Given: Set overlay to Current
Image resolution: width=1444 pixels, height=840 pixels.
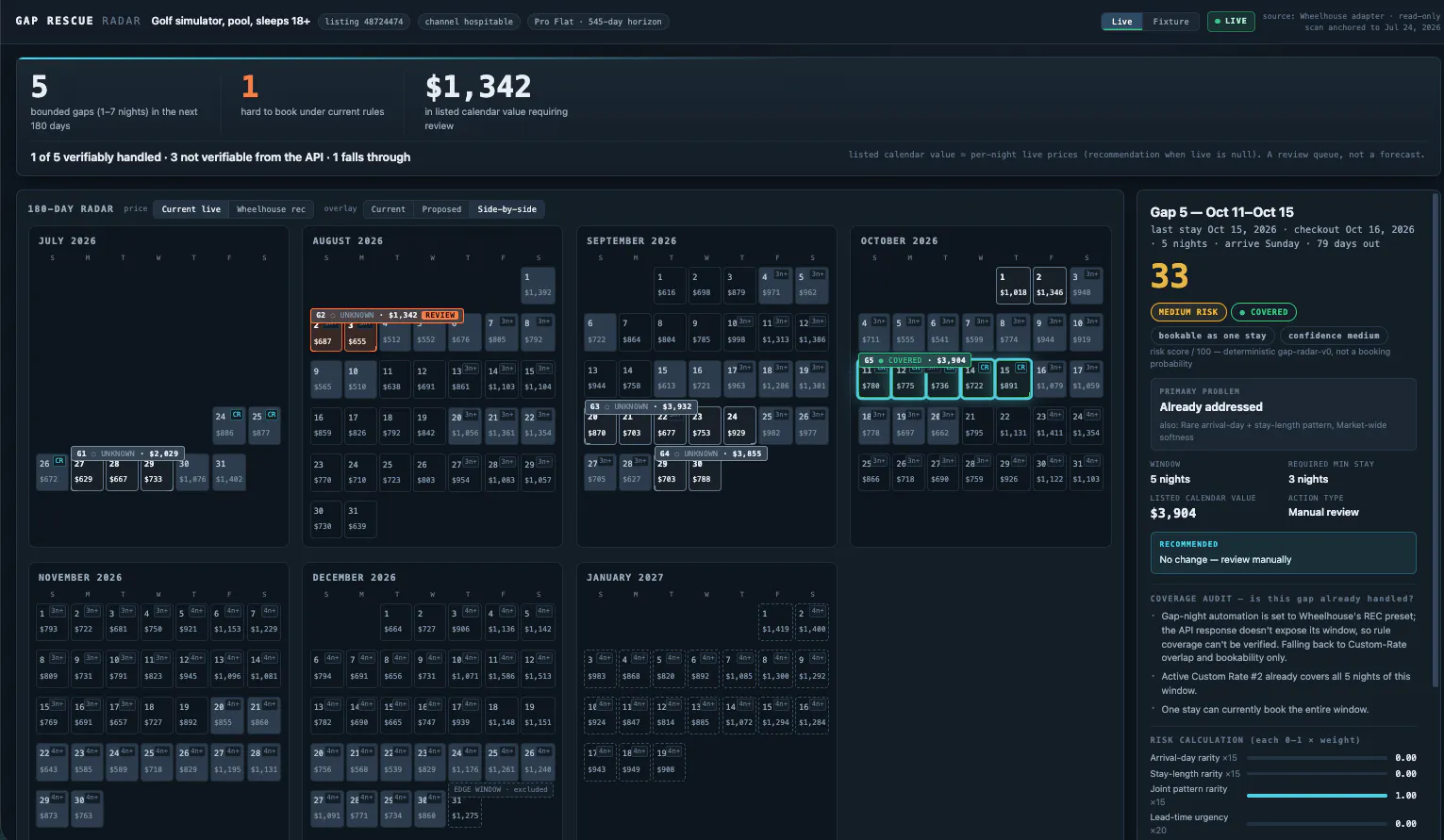Looking at the screenshot, I should click(x=388, y=209).
